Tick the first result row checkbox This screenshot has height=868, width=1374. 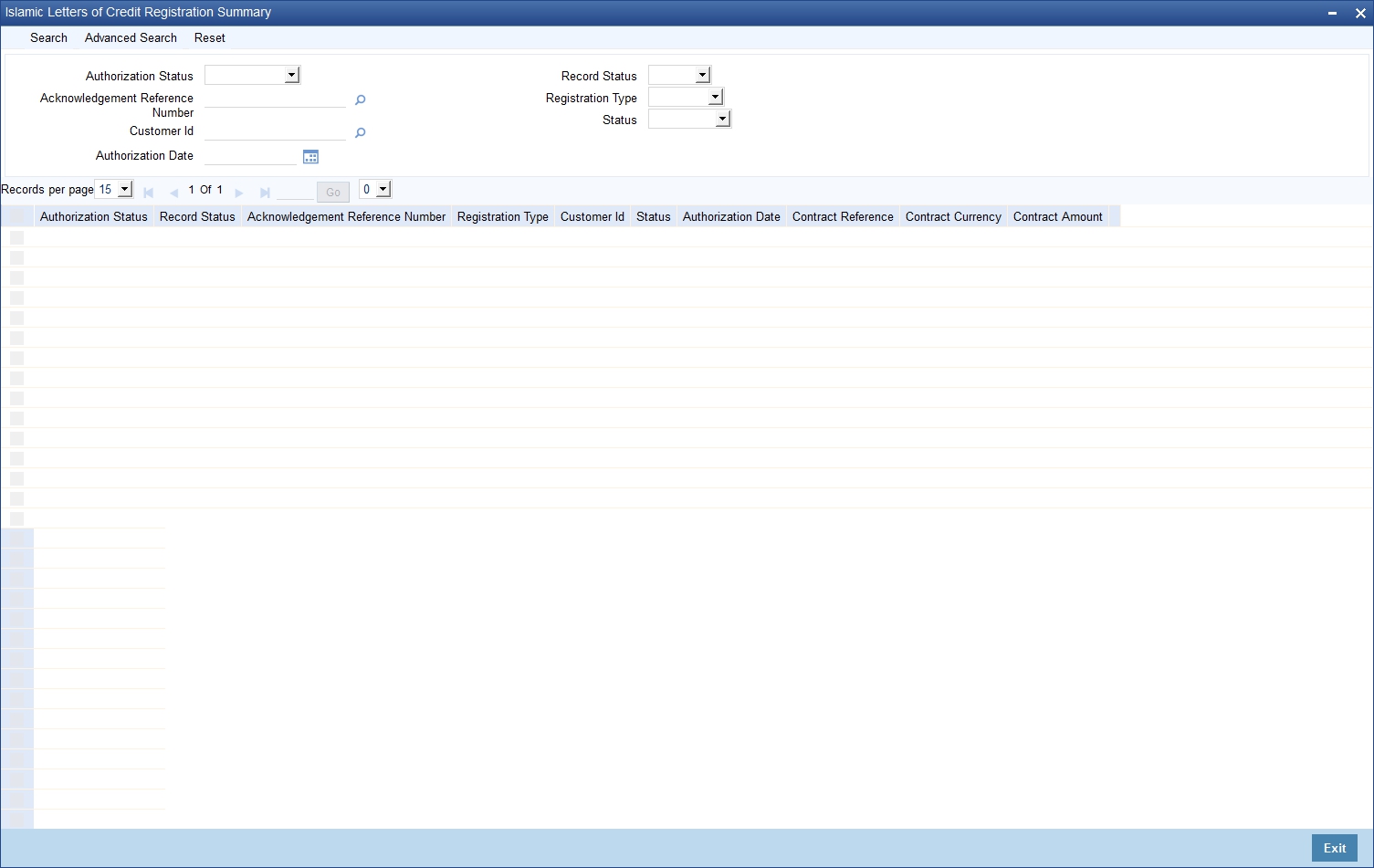(16, 237)
